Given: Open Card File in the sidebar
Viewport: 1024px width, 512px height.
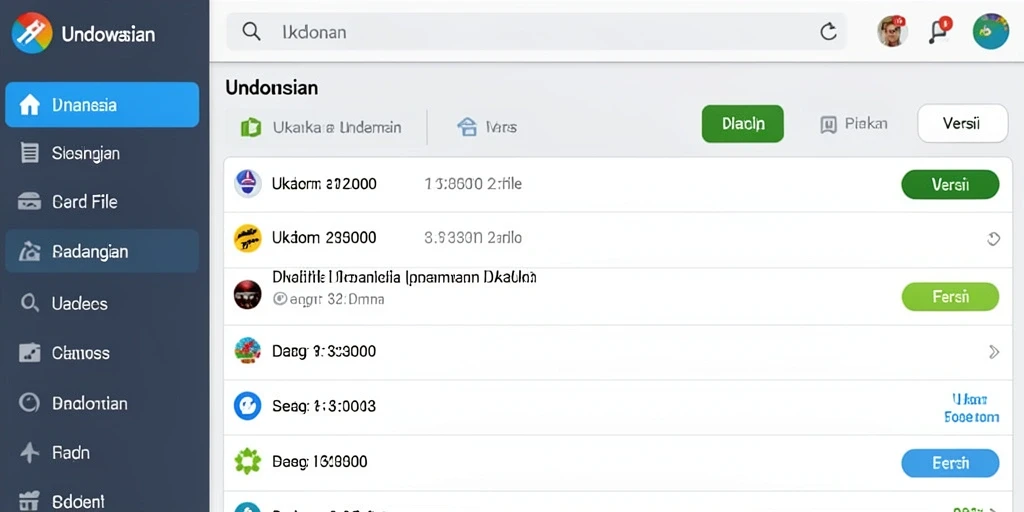Looking at the screenshot, I should (102, 202).
